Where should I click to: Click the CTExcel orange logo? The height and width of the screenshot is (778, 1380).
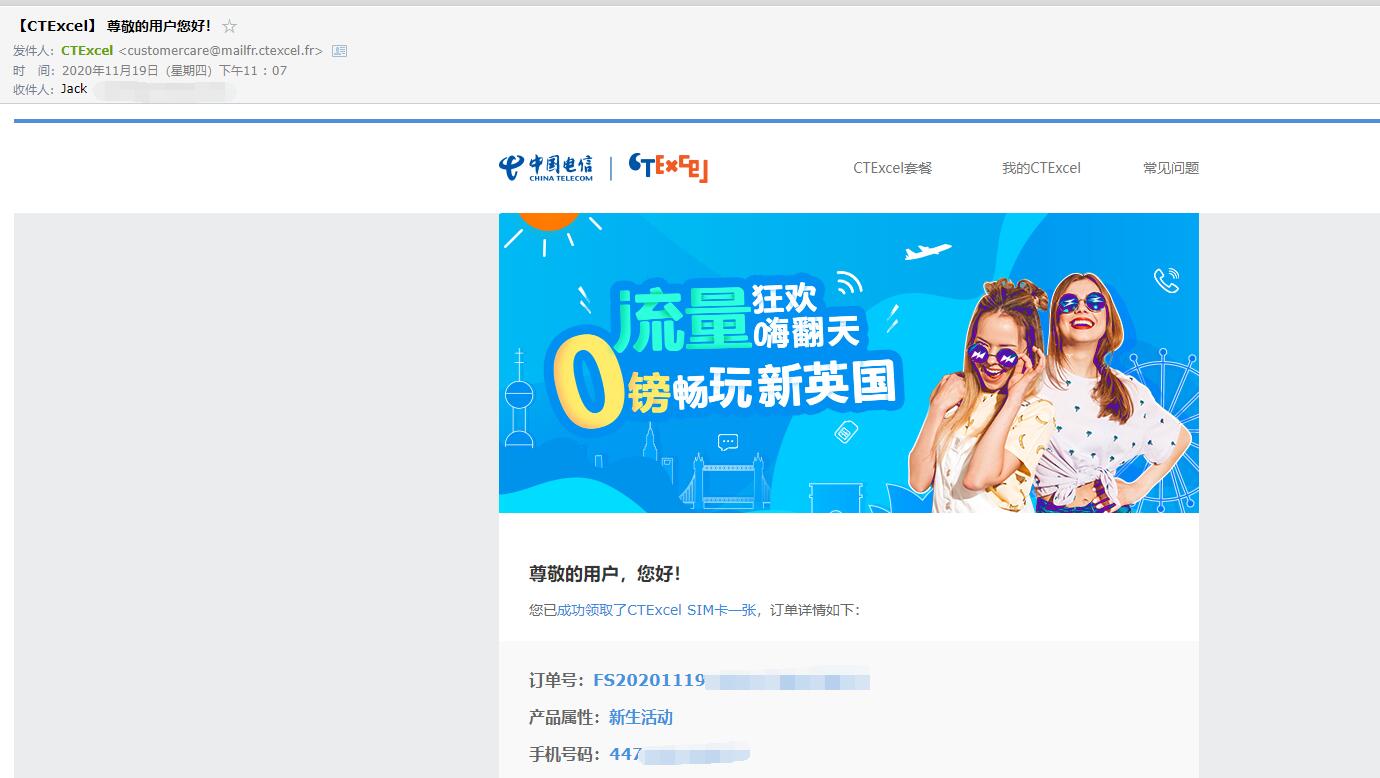click(668, 168)
